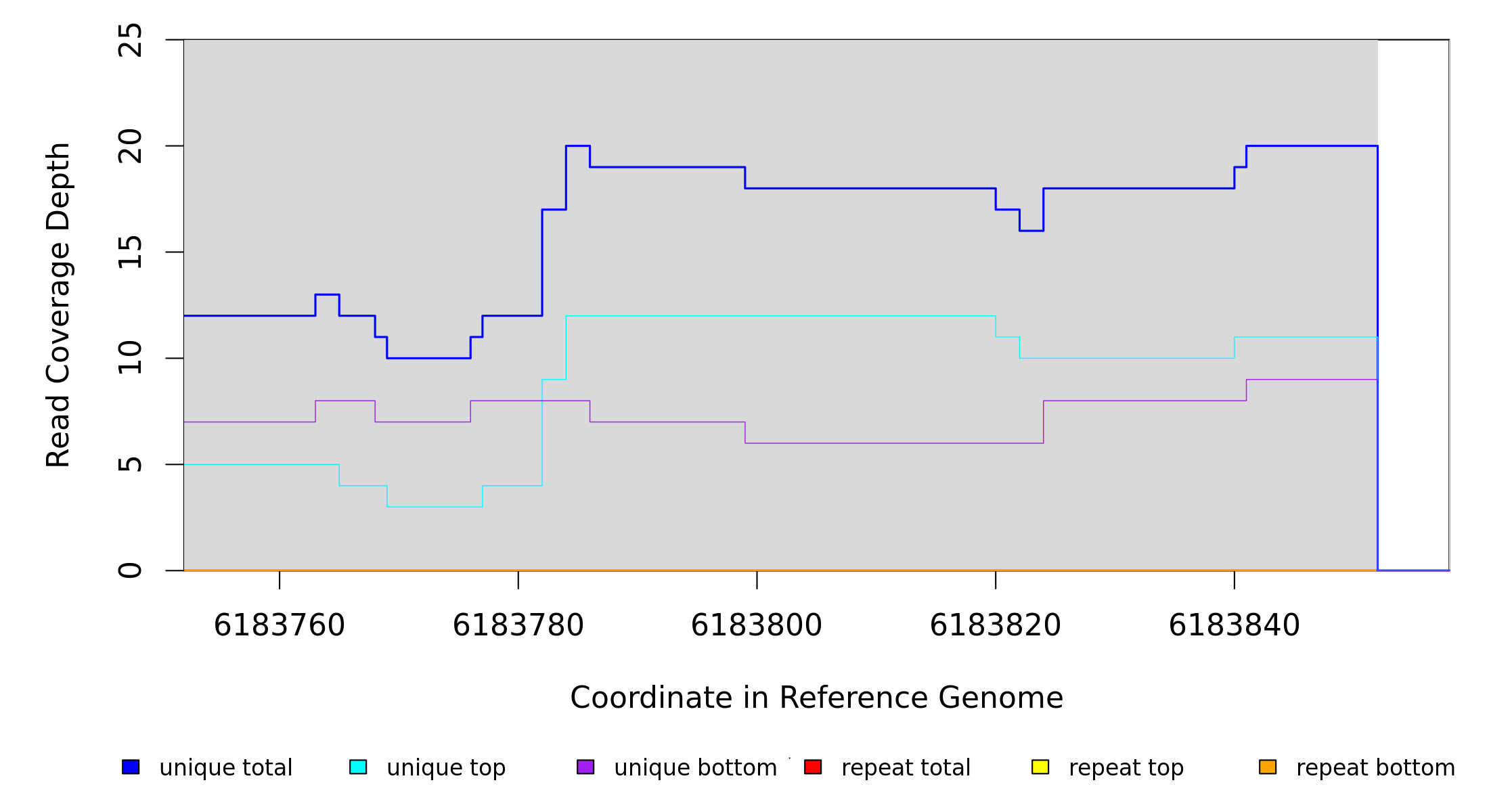Click the 6183780 x-axis tick label

click(518, 625)
